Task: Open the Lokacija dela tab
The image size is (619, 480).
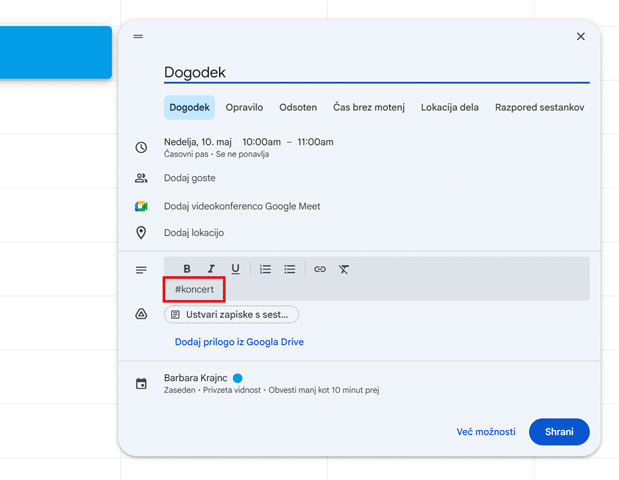Action: [x=450, y=107]
